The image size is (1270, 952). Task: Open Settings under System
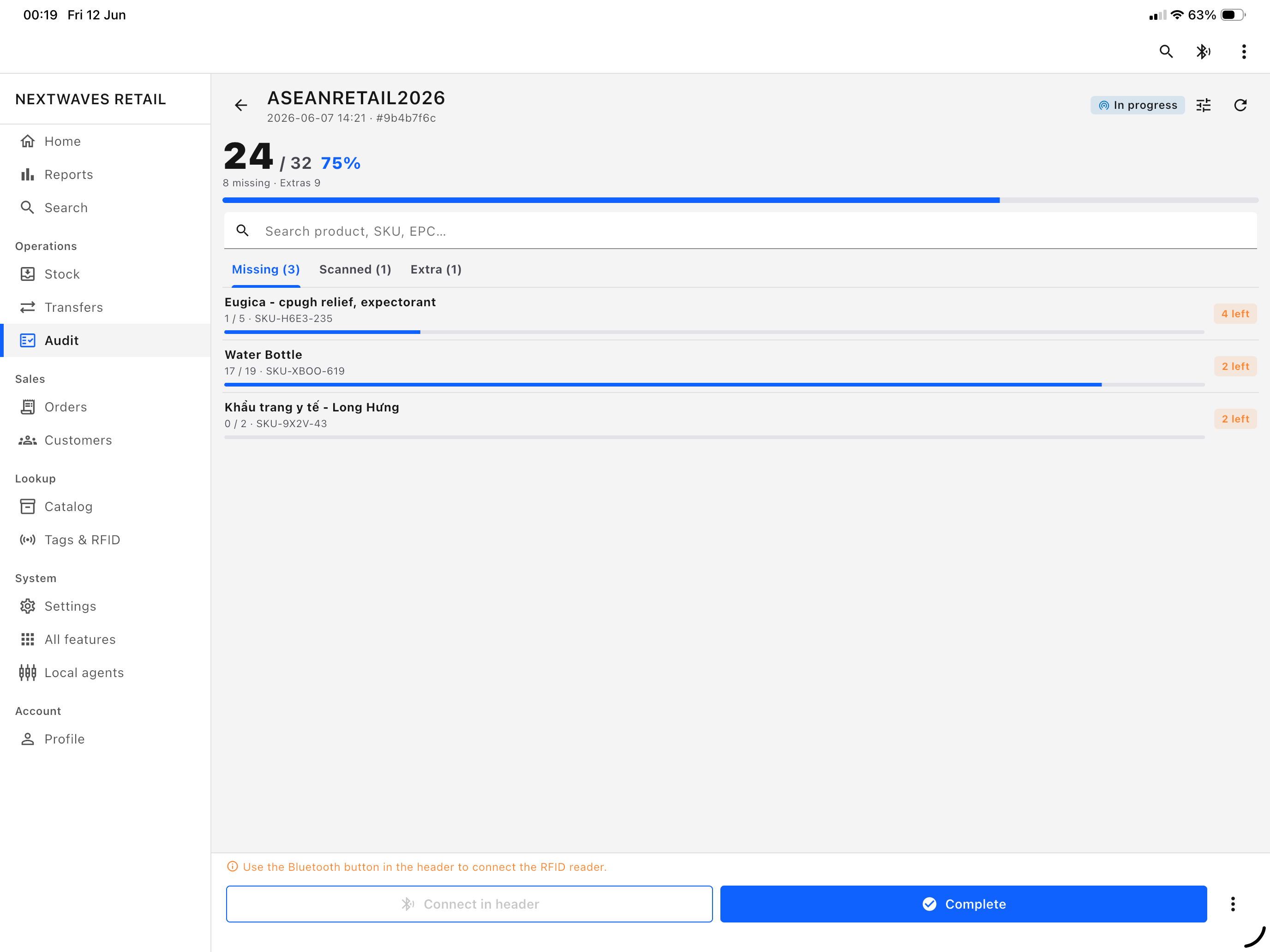pos(106,606)
